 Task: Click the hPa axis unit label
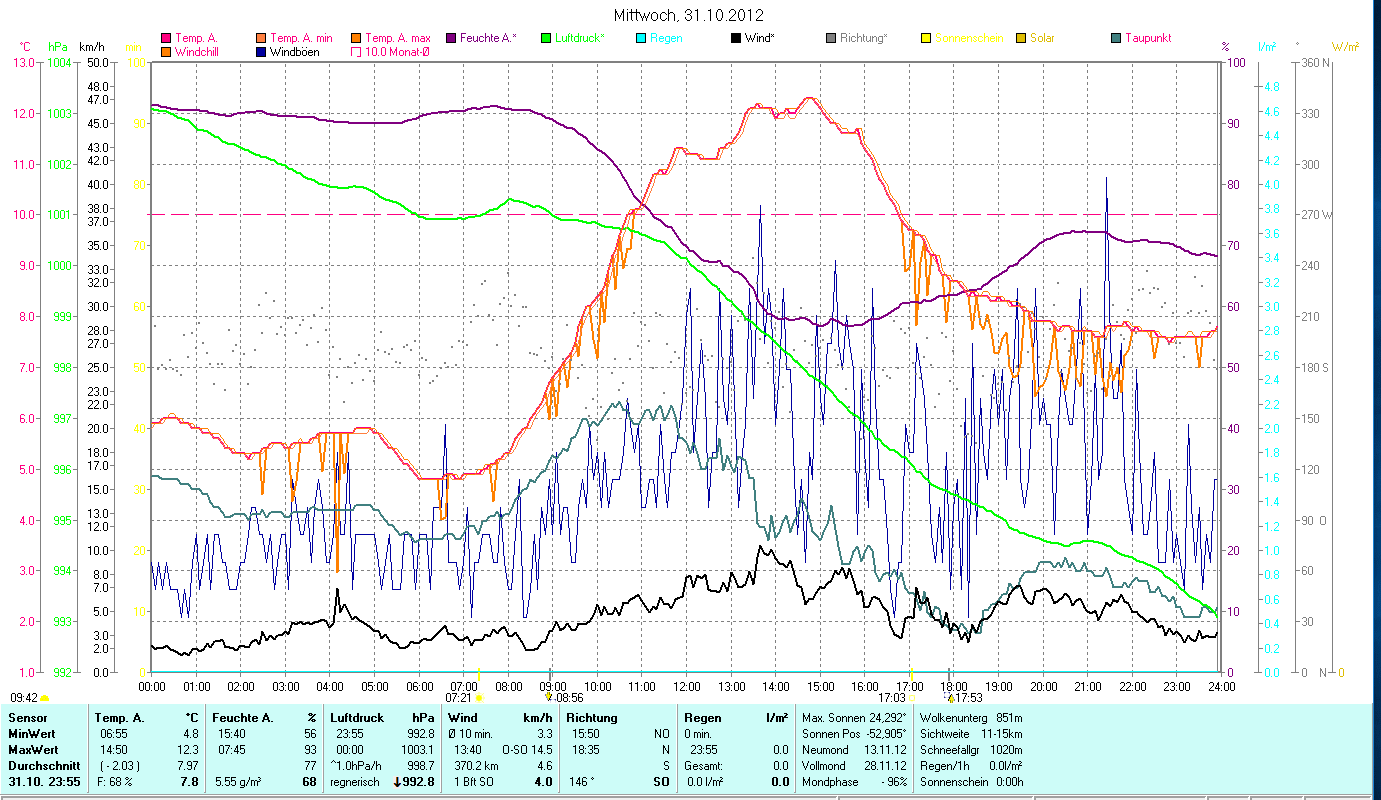tap(58, 47)
